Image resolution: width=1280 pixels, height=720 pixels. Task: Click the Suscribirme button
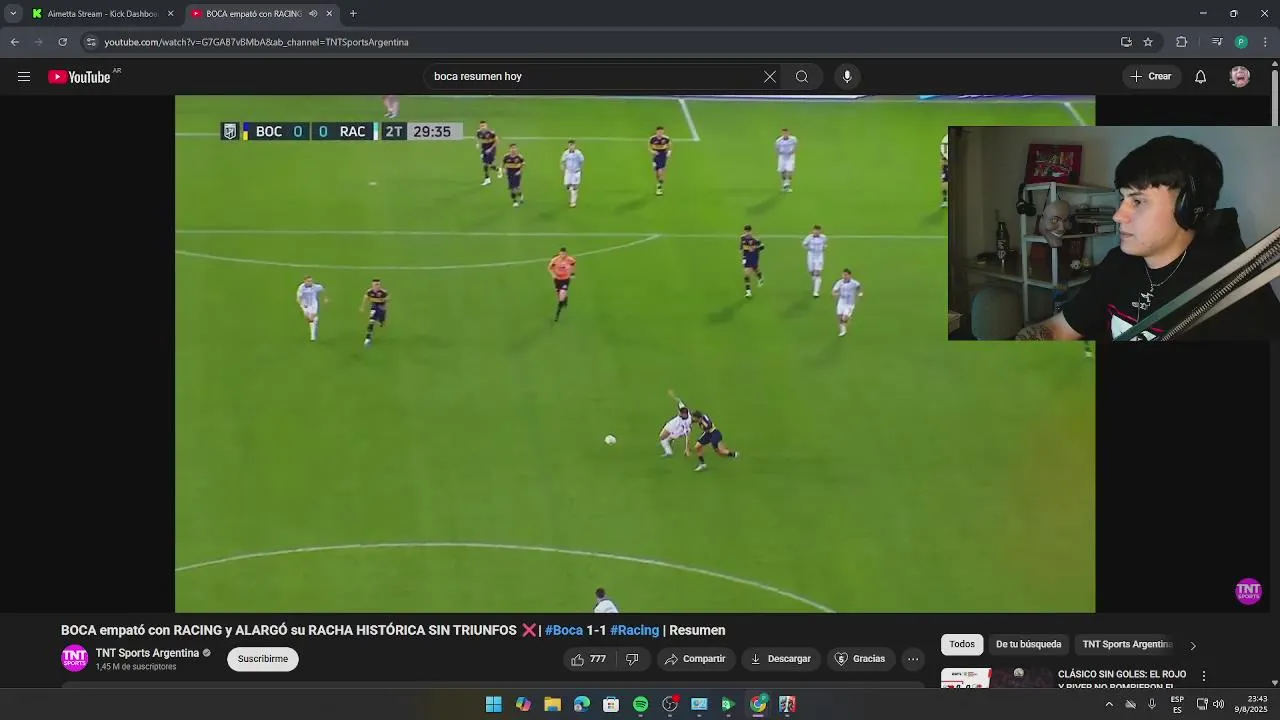coord(263,659)
